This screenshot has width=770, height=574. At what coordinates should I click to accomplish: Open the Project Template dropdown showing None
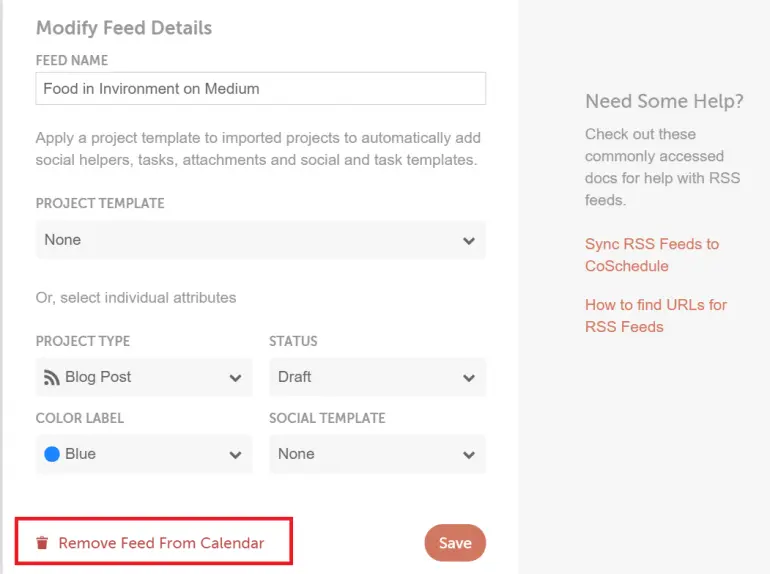pyautogui.click(x=261, y=240)
